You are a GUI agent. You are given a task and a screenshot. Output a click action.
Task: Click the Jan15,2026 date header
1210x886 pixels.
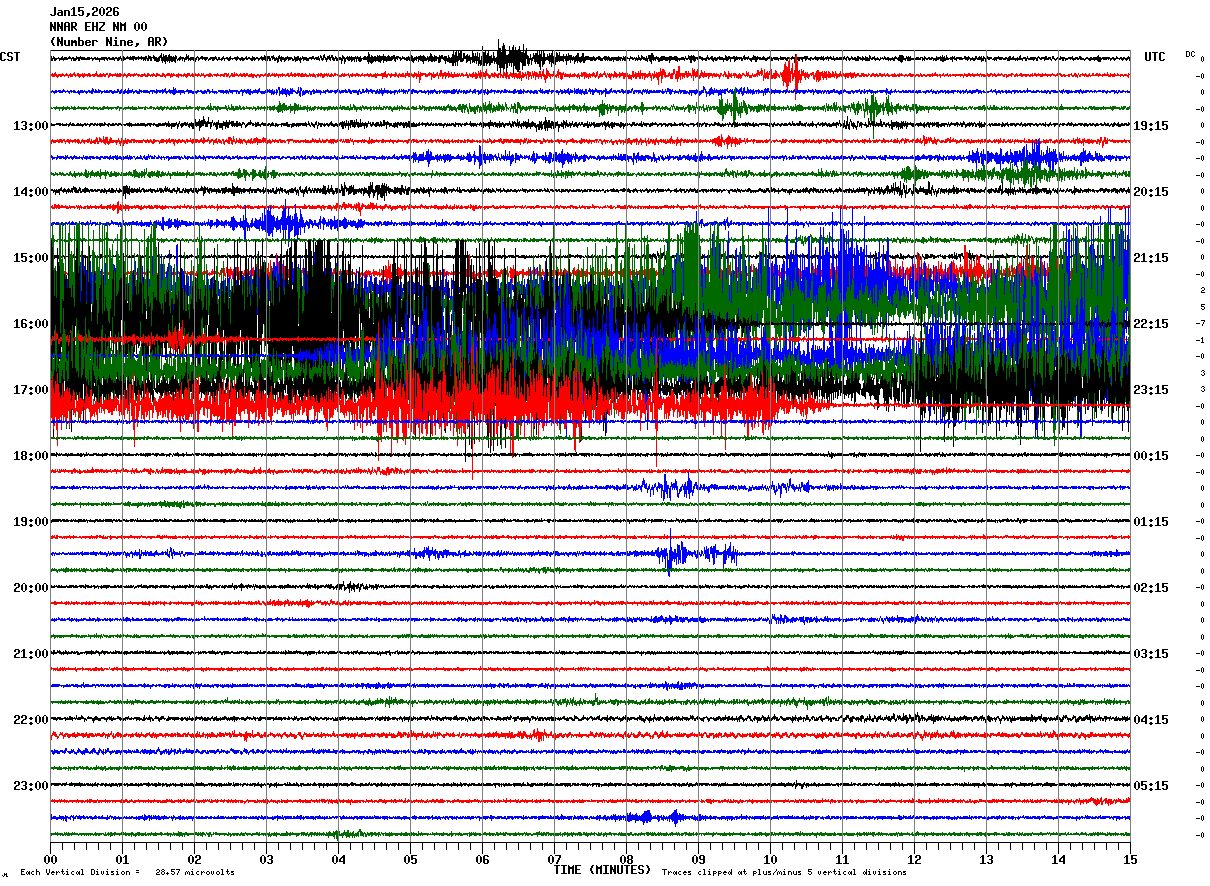tap(84, 12)
